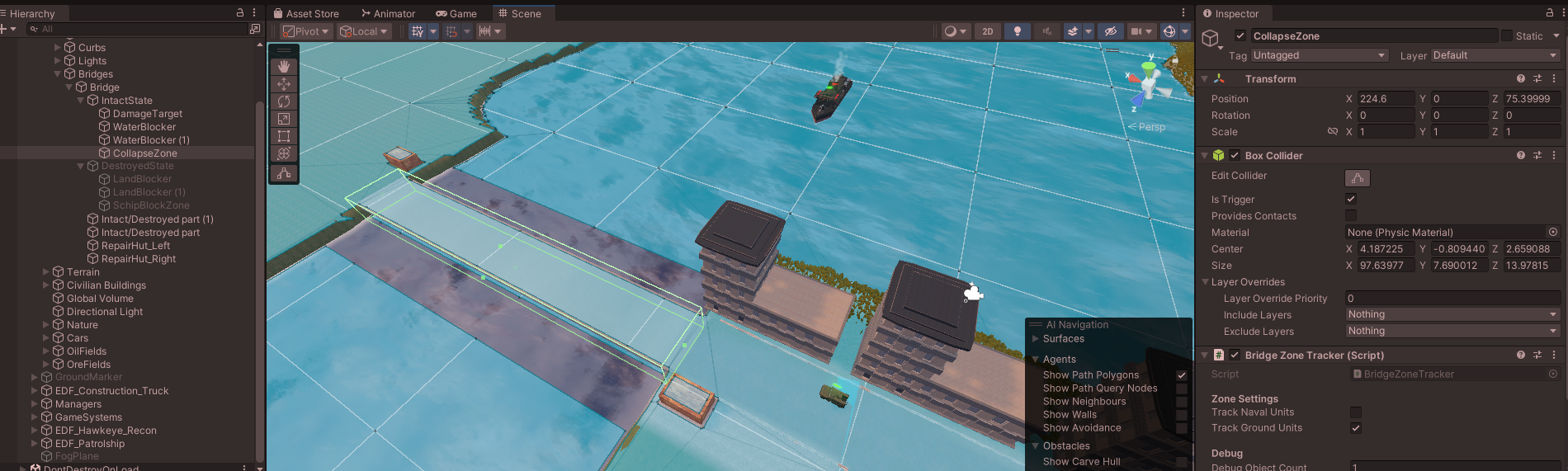The width and height of the screenshot is (1568, 471).
Task: Toggle scene gizmos globe icon
Action: [1169, 31]
